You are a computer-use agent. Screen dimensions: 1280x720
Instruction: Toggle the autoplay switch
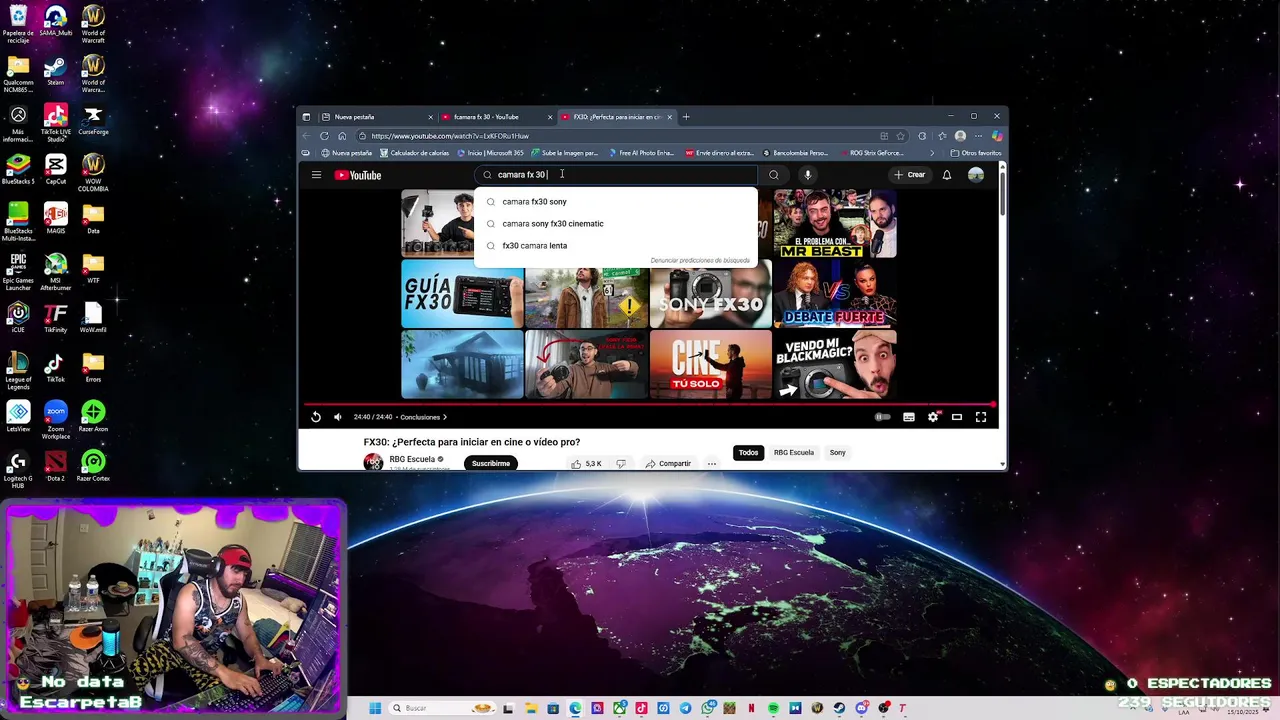click(x=883, y=417)
